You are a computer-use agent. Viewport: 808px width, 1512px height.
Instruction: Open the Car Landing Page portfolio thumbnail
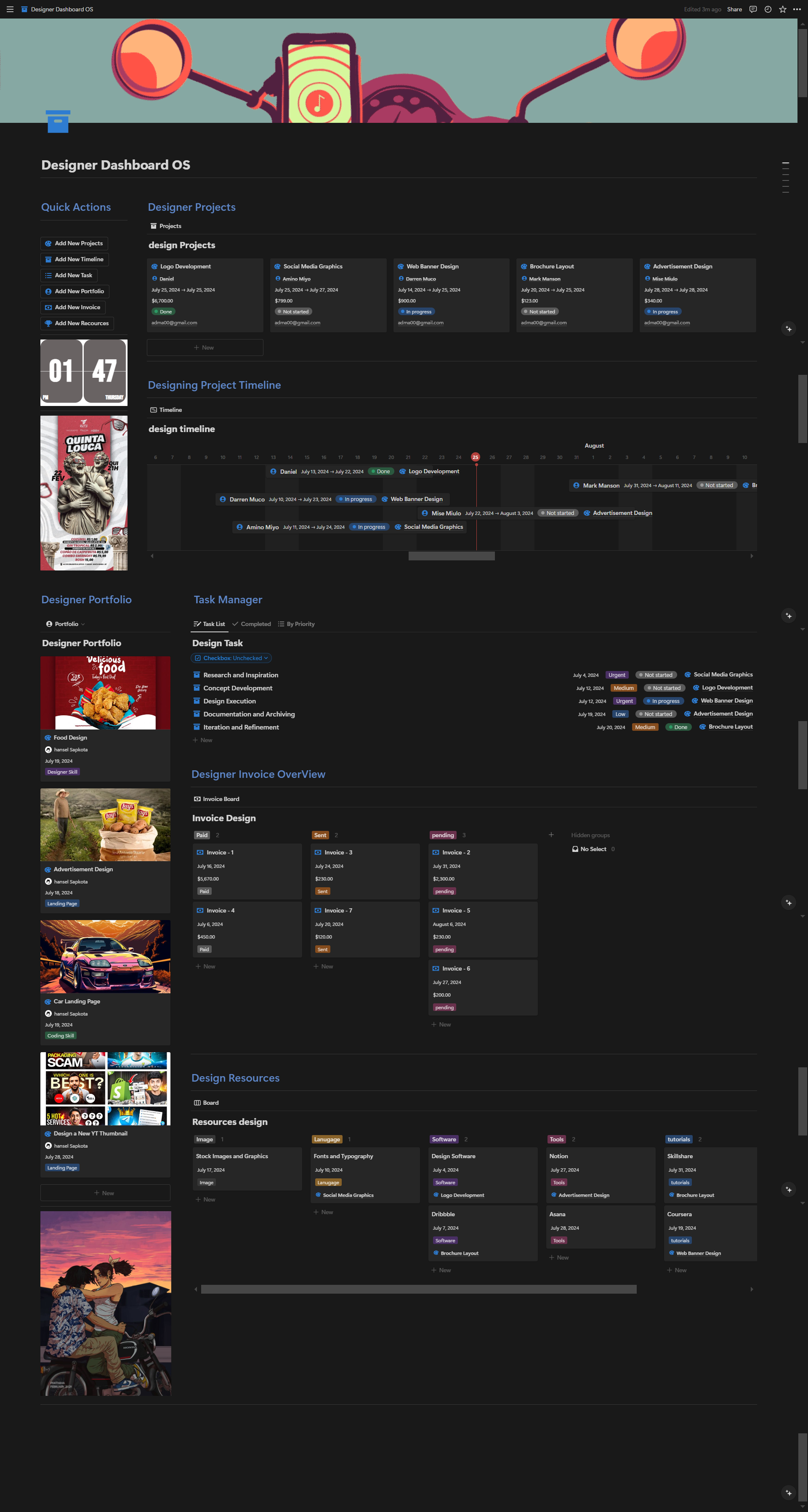click(x=105, y=957)
